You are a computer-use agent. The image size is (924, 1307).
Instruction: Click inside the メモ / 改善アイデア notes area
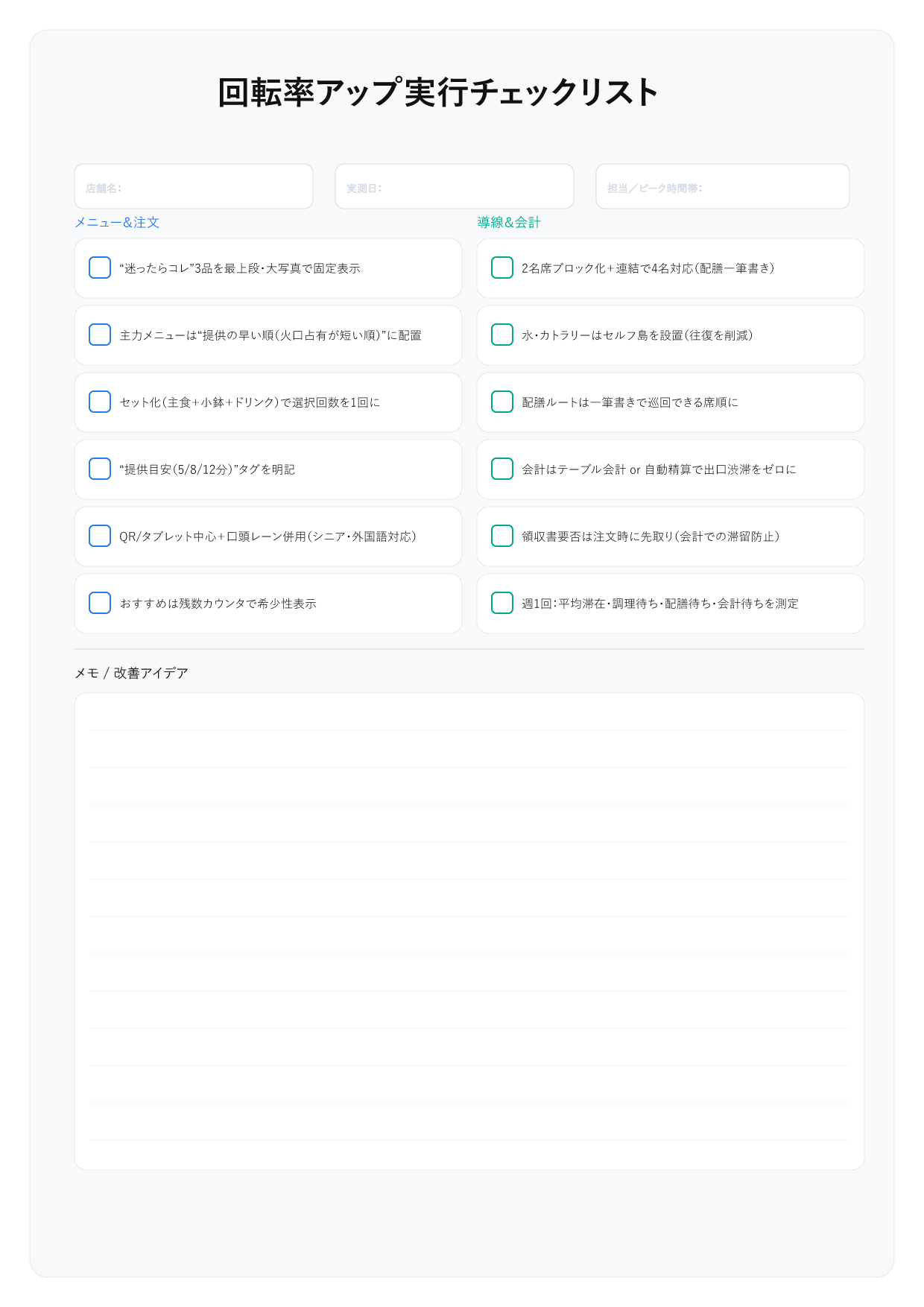469,931
